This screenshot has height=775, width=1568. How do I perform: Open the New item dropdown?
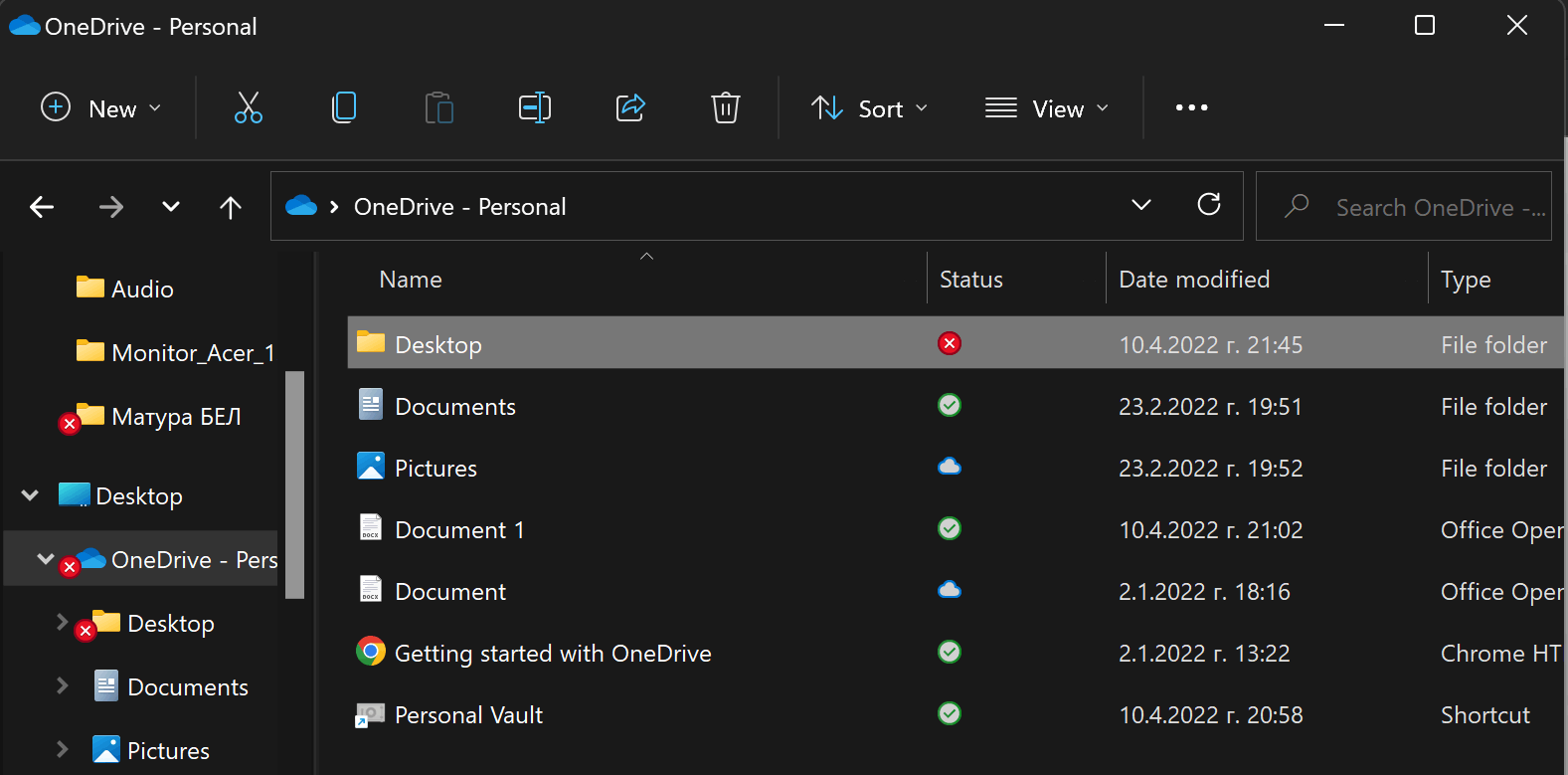pyautogui.click(x=100, y=107)
